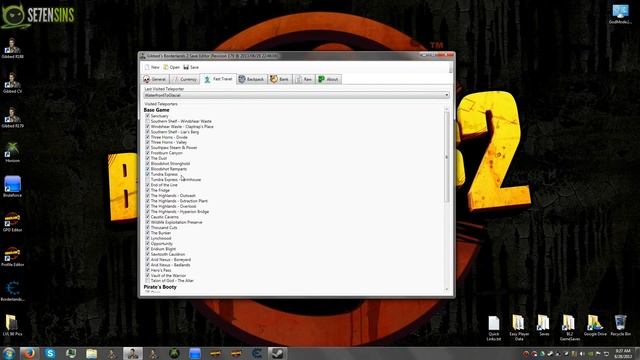
Task: Uncheck Hero's Pass teleporter
Action: coord(148,270)
